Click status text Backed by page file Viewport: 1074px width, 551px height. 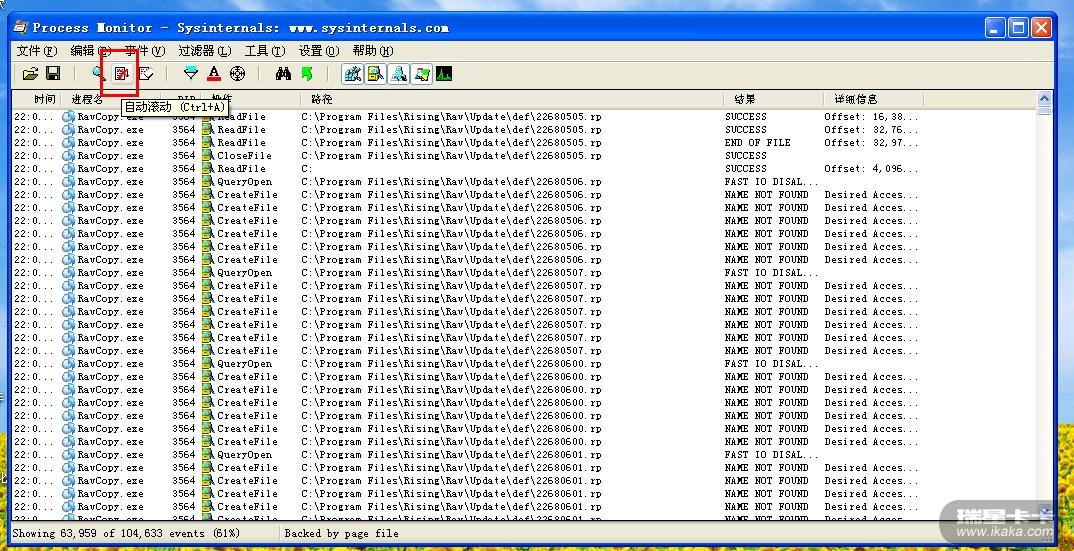click(341, 533)
